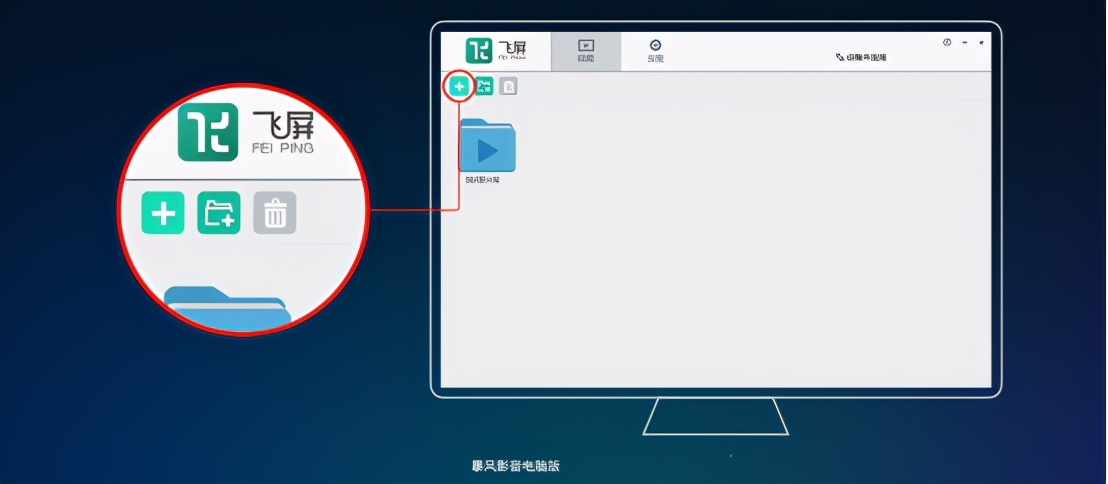Image resolution: width=1108 pixels, height=484 pixels.
Task: Click the small new-folder icon in the app window toolbar
Action: pos(484,86)
